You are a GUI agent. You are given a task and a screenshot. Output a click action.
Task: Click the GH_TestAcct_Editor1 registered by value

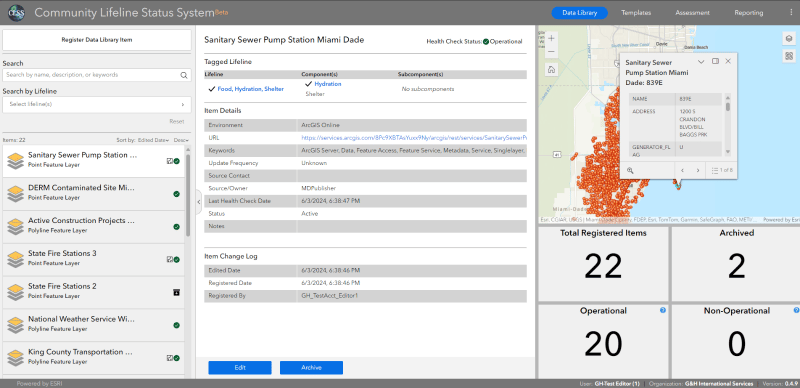[x=330, y=296]
